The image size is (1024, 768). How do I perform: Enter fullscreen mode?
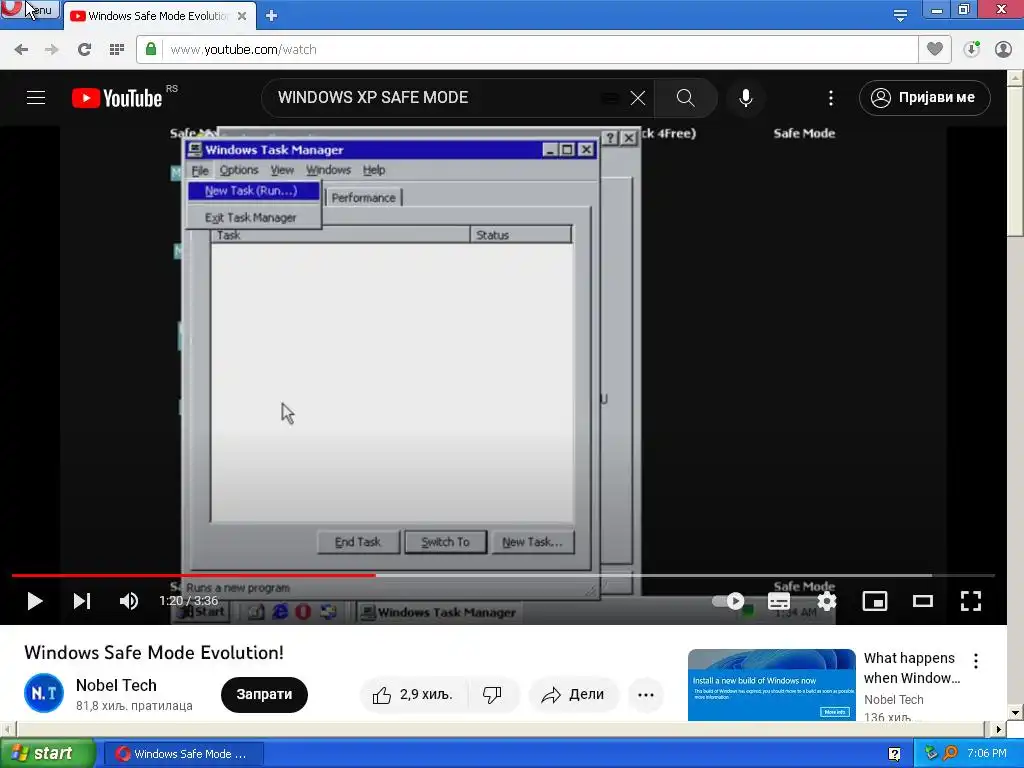click(x=970, y=601)
